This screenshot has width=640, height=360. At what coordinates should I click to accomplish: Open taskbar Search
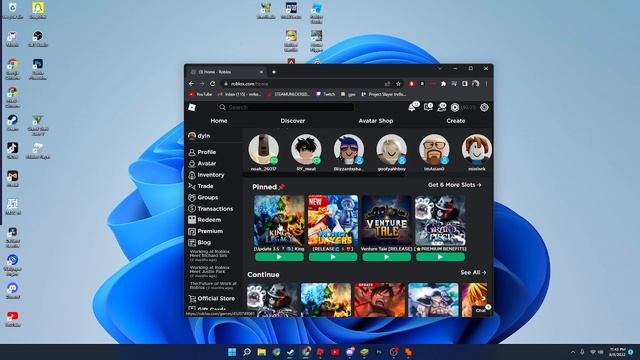coord(247,352)
